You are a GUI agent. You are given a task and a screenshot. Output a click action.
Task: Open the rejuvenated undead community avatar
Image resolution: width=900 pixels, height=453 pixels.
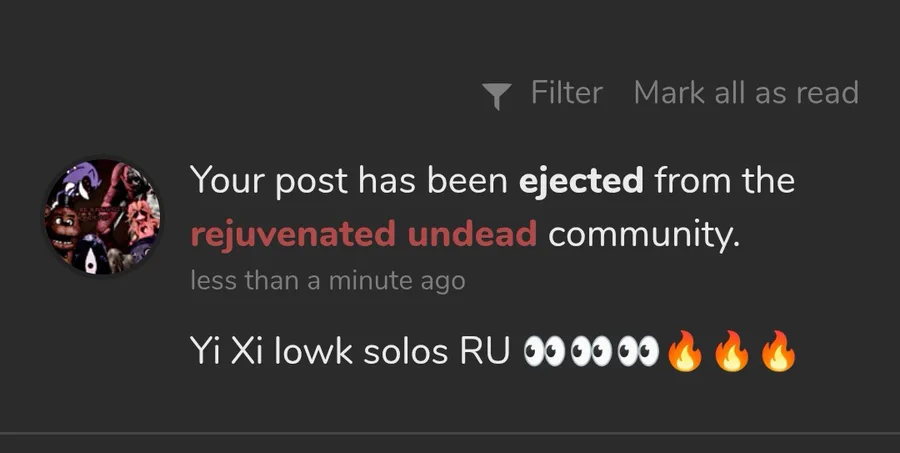103,216
